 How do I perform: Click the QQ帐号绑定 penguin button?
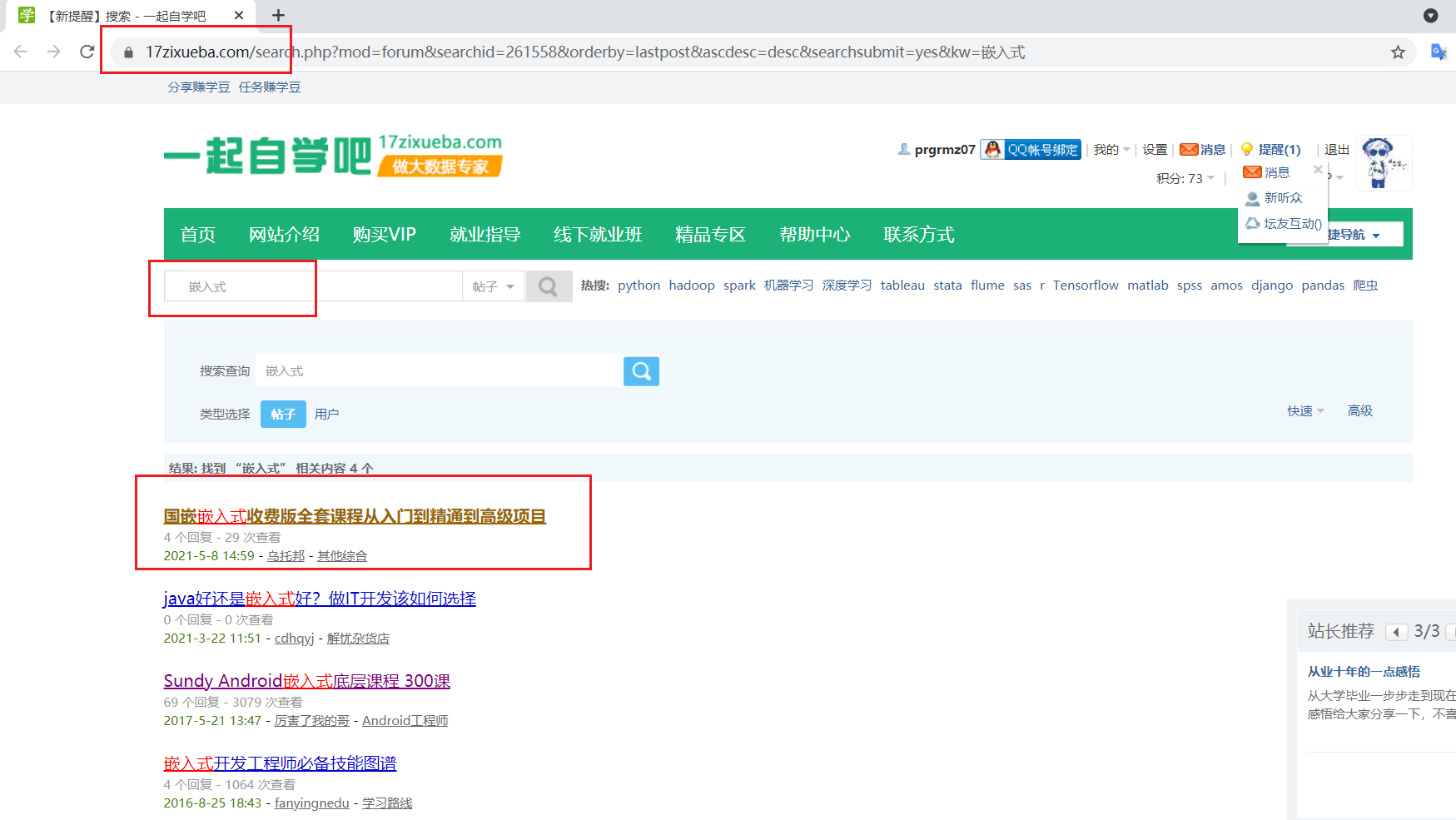point(1031,150)
